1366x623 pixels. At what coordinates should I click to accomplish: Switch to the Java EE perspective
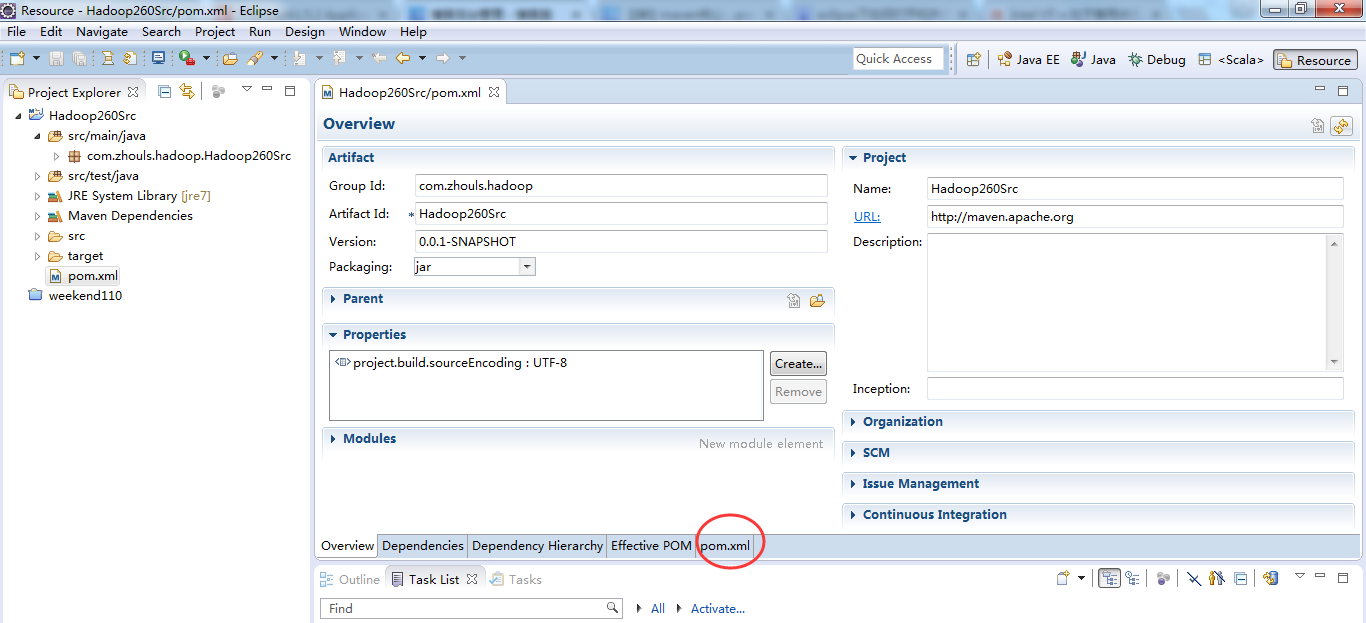[1028, 60]
